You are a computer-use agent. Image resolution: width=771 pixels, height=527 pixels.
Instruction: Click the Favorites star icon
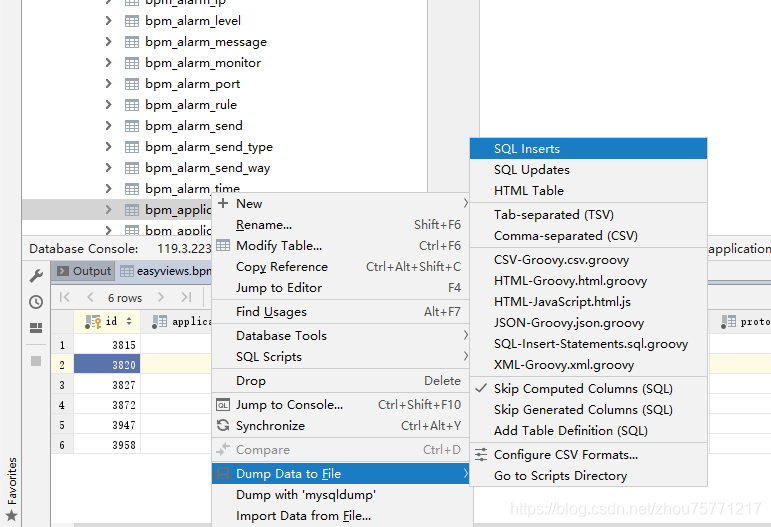11,516
